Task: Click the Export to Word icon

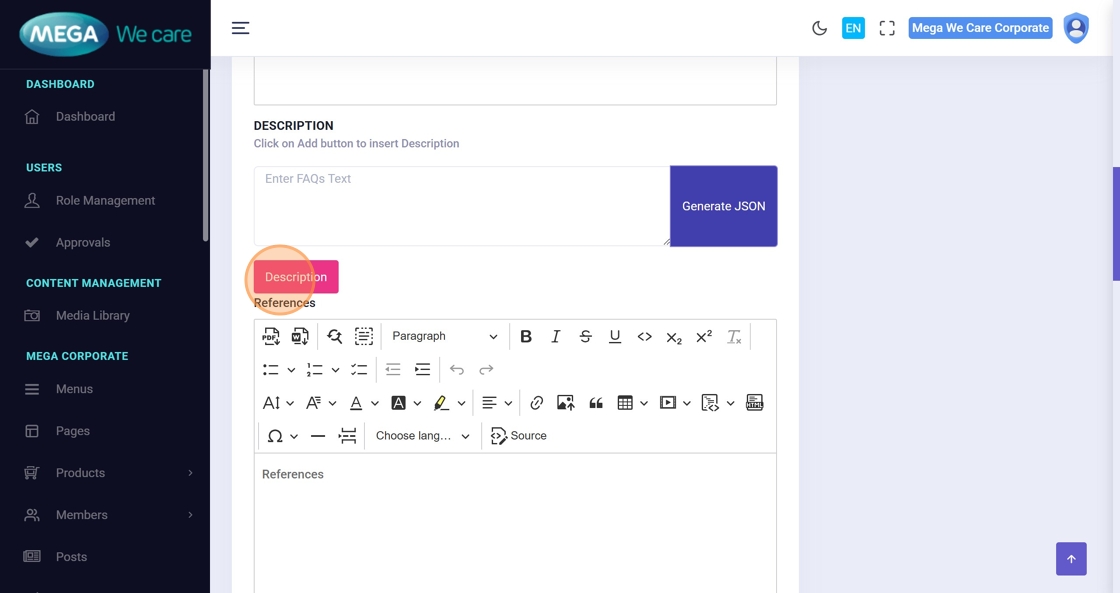Action: tap(300, 337)
